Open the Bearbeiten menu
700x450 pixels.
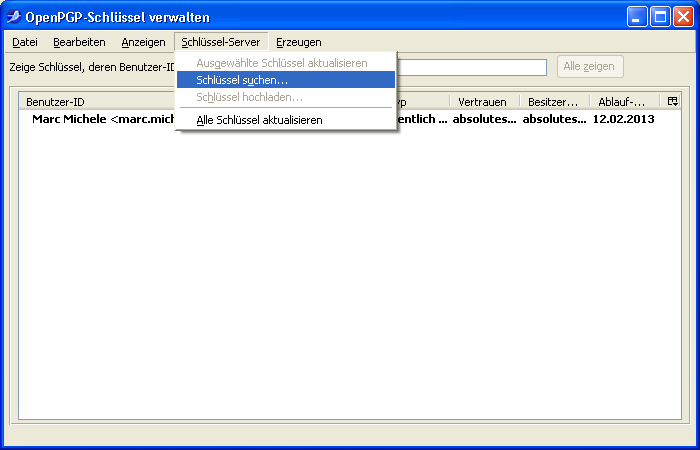point(79,42)
